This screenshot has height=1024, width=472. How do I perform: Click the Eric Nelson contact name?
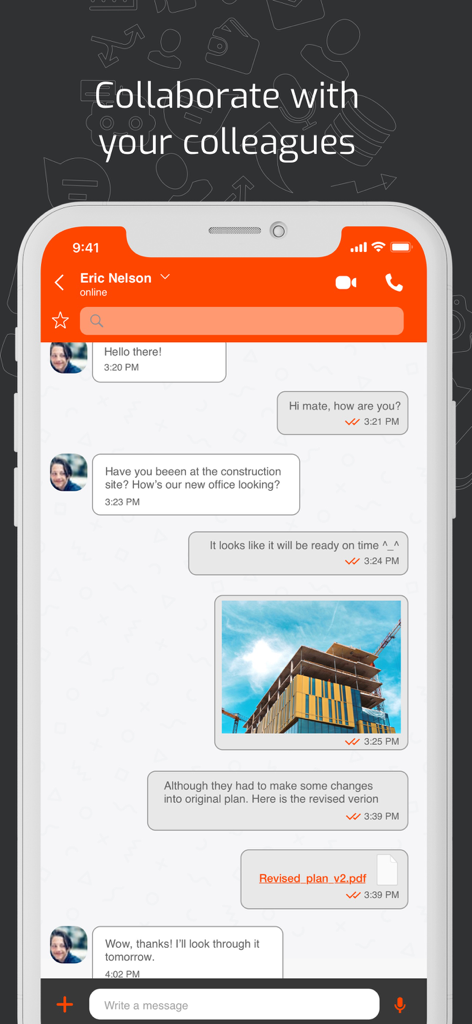116,278
